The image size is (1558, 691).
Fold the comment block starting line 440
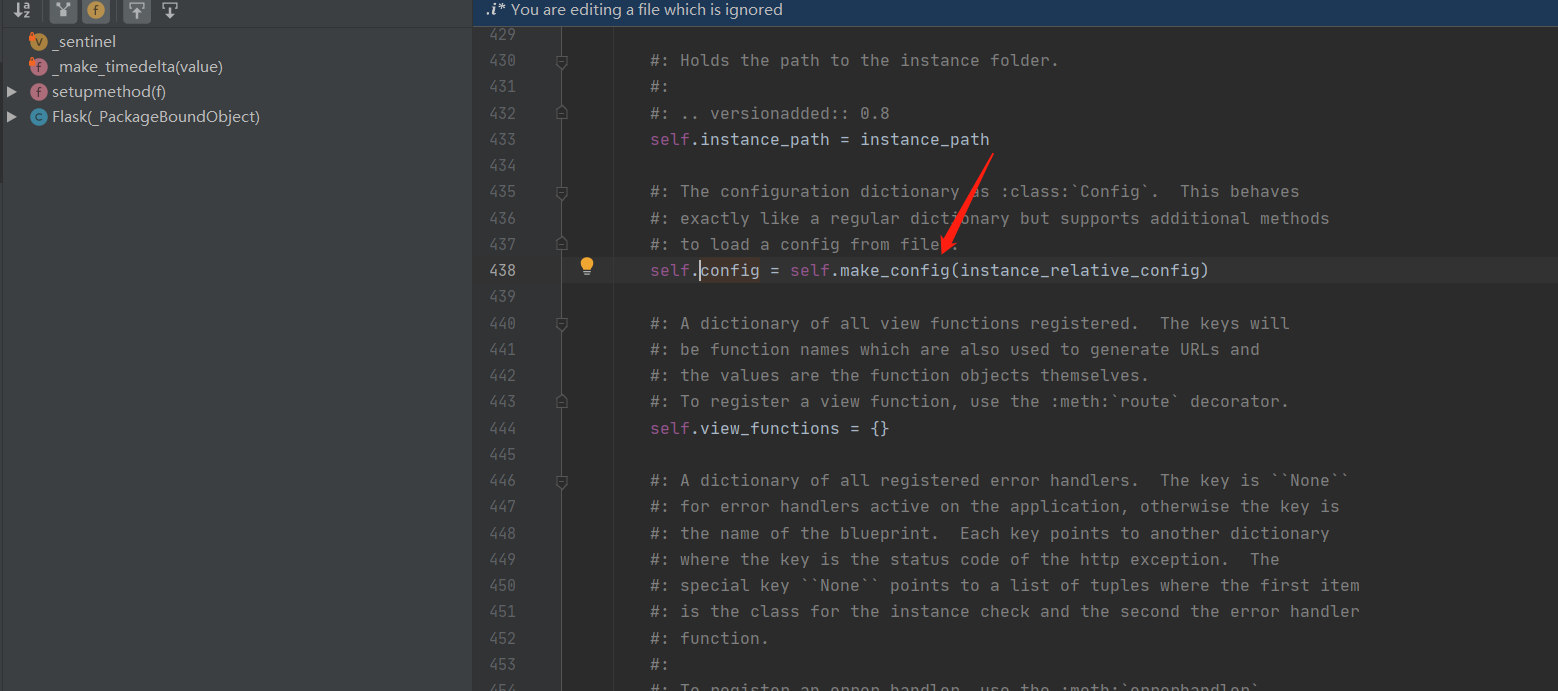pos(562,324)
